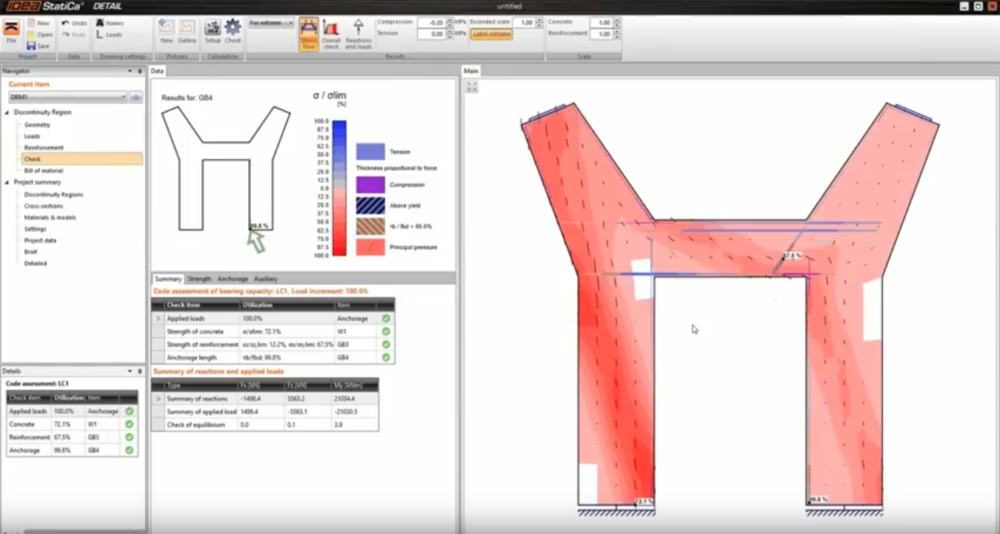This screenshot has height=534, width=1000.
Task: Open the DRM1 current item dropdown
Action: [x=68, y=97]
